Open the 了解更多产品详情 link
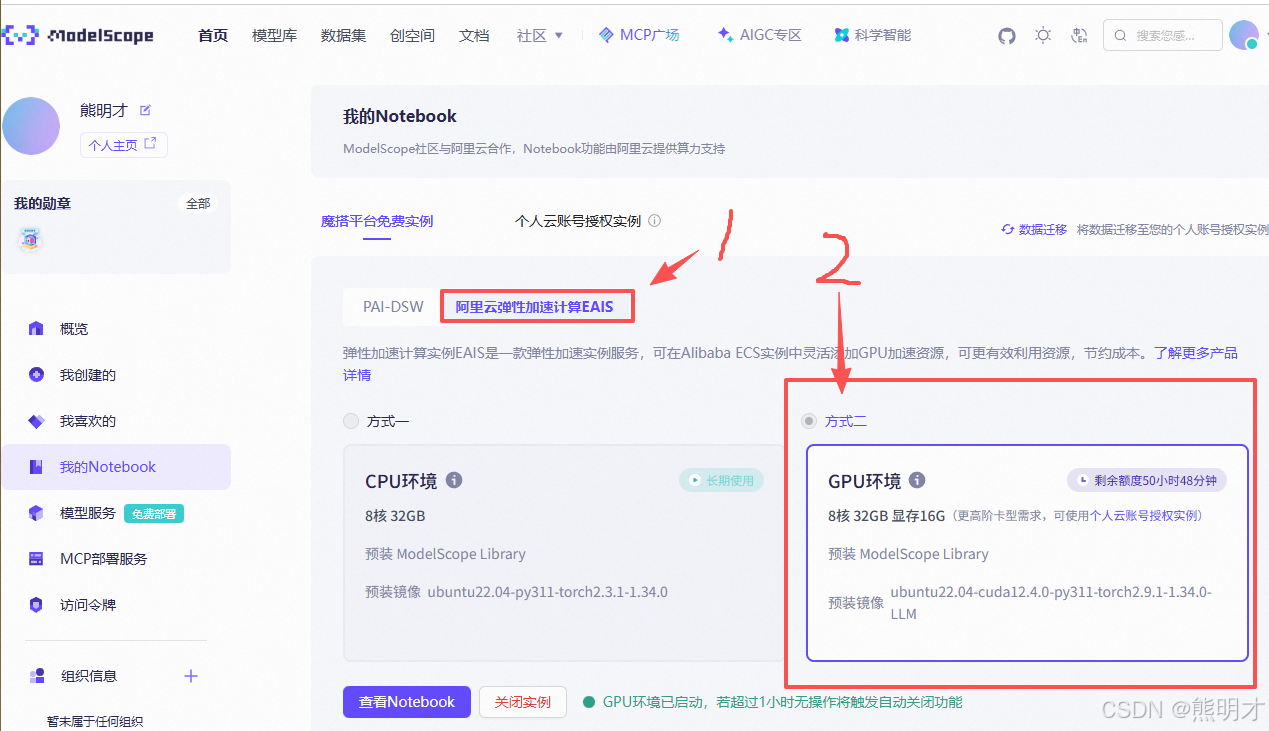This screenshot has width=1269, height=731. (1196, 353)
